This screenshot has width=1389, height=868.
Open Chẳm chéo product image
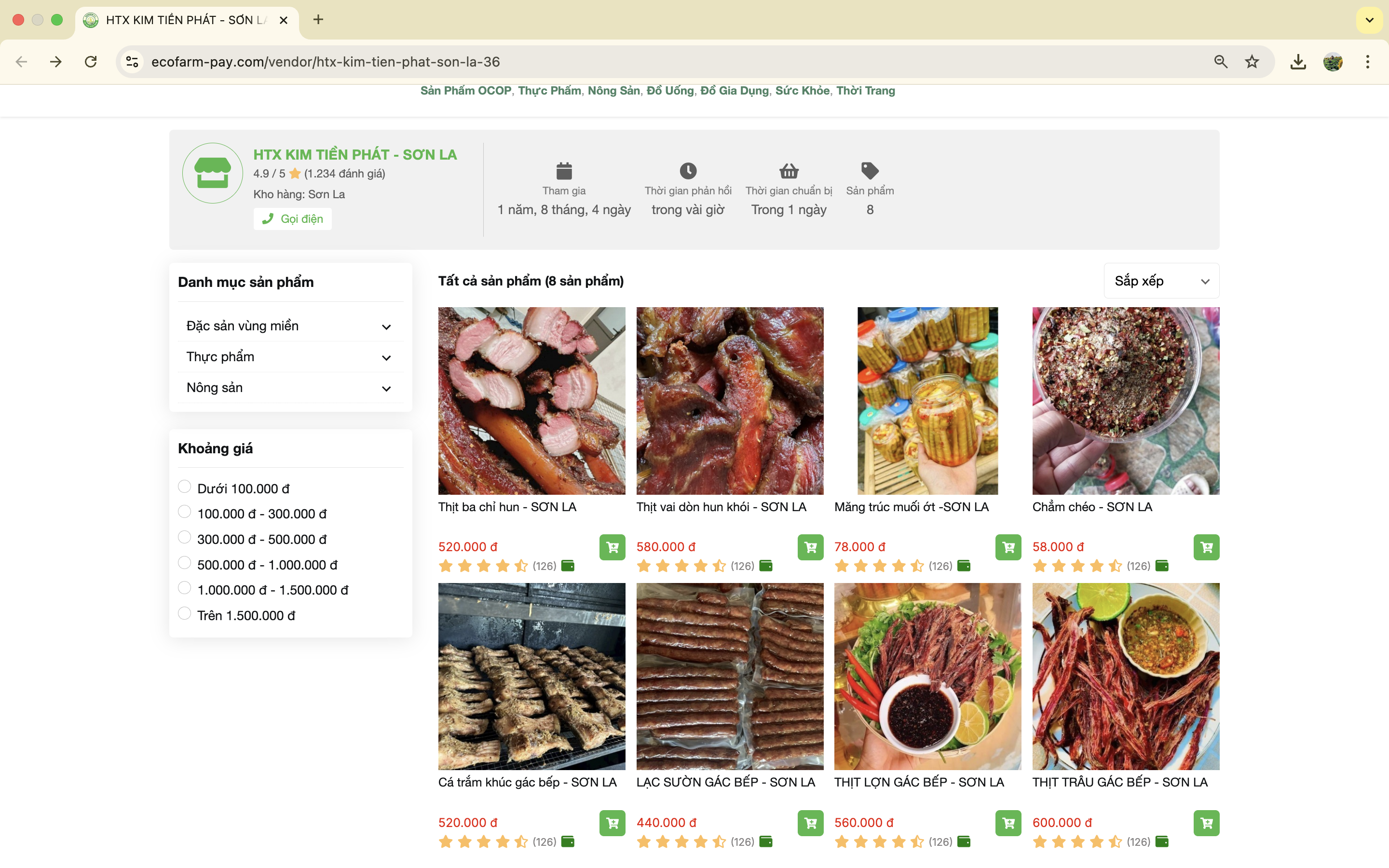(x=1126, y=401)
